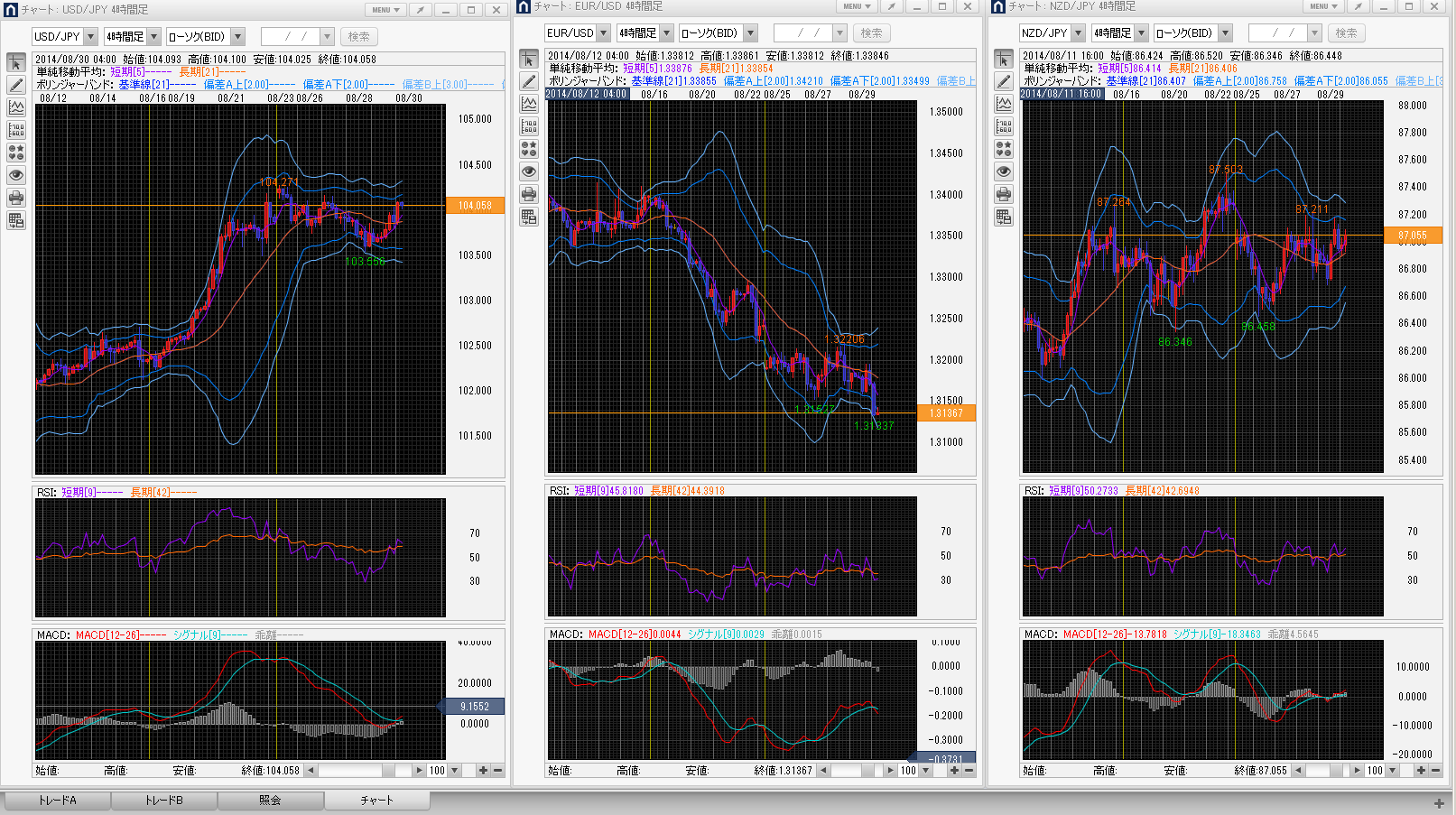Toggle eye visibility icon in USD/JPY chart
The width and height of the screenshot is (1456, 815).
click(x=16, y=175)
